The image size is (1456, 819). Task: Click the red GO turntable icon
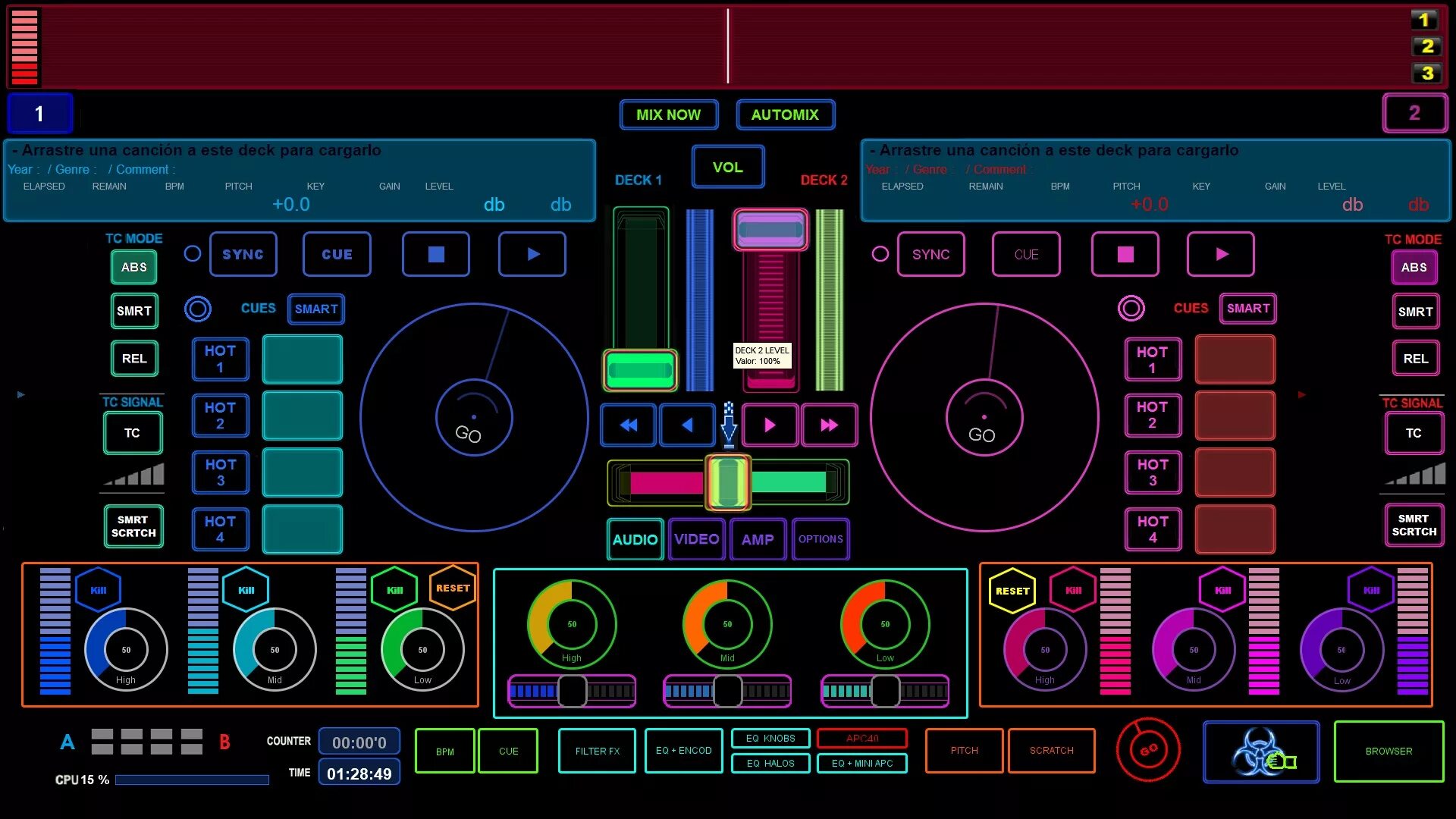pos(1147,750)
